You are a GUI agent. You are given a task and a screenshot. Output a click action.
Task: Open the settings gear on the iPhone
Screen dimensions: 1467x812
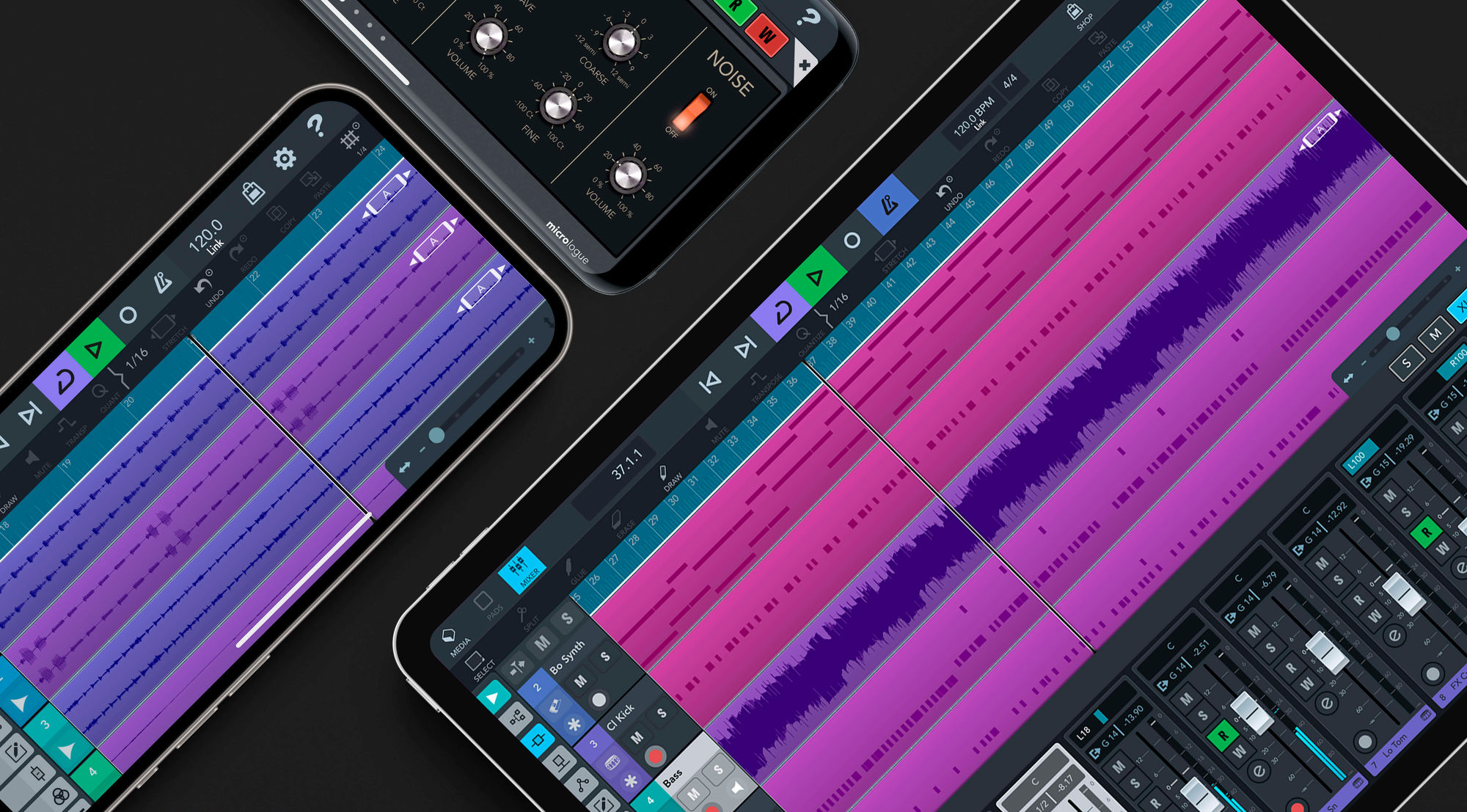[x=285, y=158]
